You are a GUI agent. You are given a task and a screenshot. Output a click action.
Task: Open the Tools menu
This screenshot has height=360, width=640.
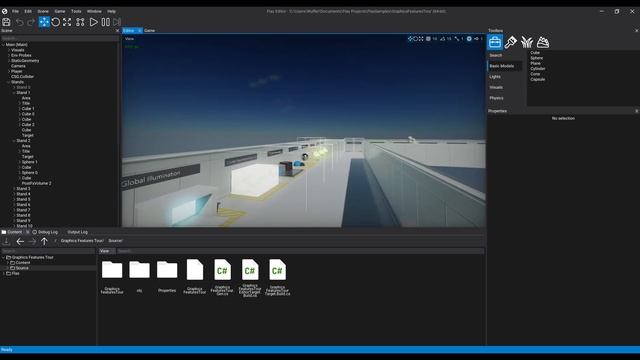[x=76, y=11]
